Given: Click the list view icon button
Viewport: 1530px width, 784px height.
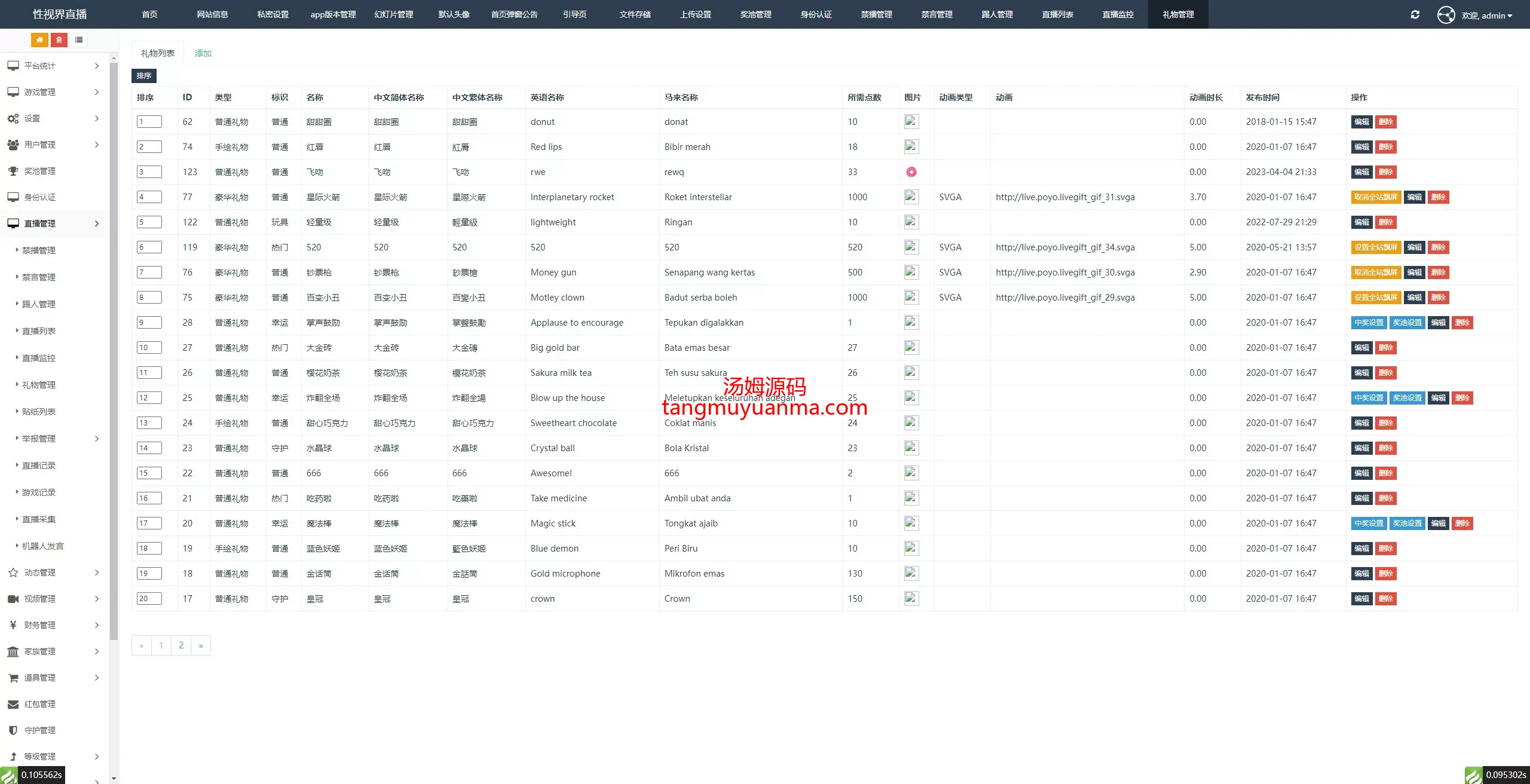Looking at the screenshot, I should (79, 40).
